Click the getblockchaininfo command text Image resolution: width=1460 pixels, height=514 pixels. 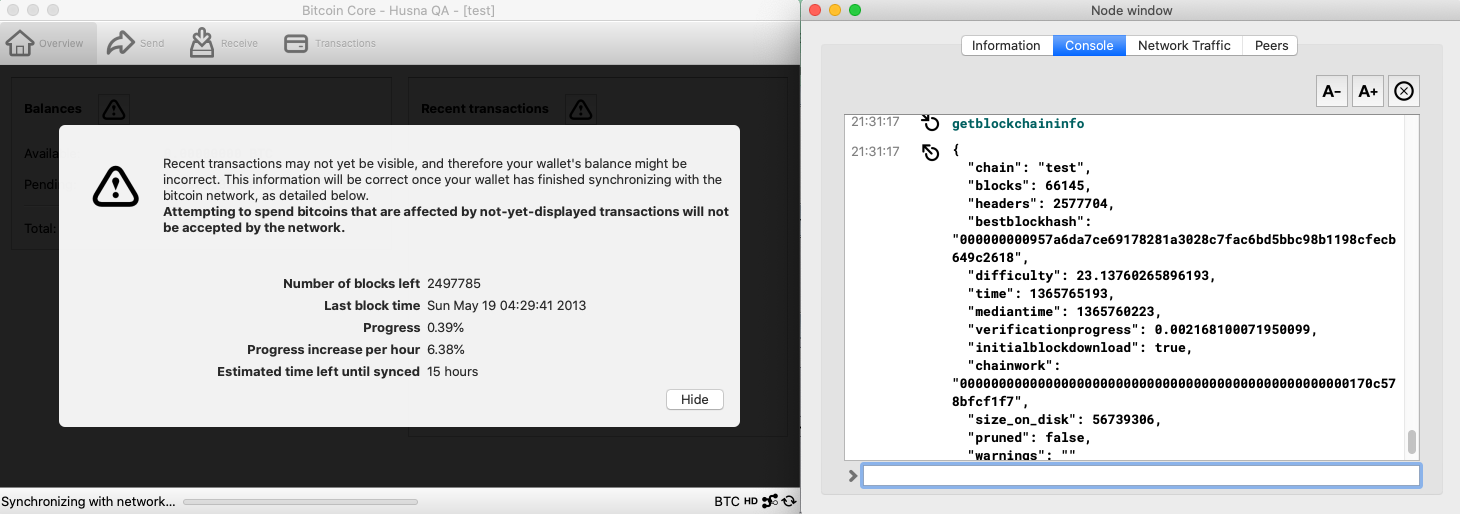click(1018, 123)
